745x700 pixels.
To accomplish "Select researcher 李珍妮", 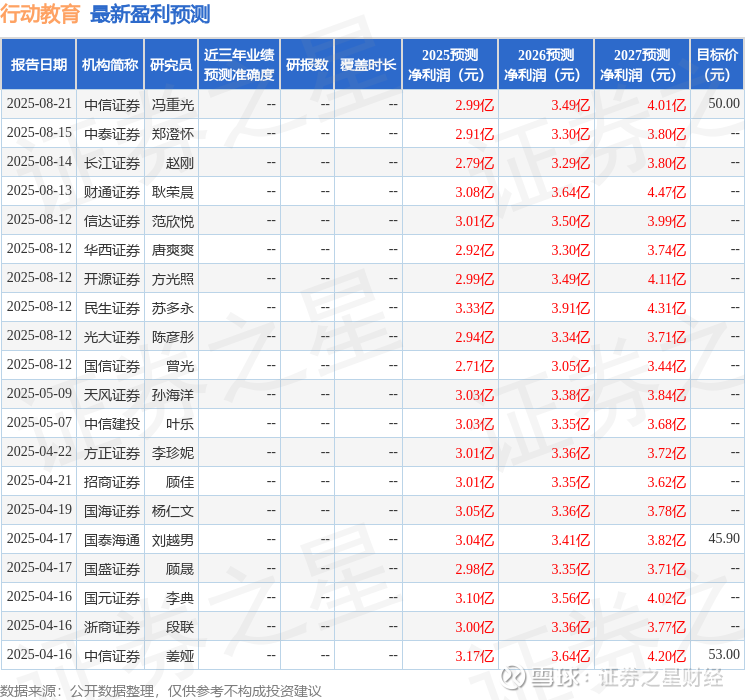I will coord(172,453).
